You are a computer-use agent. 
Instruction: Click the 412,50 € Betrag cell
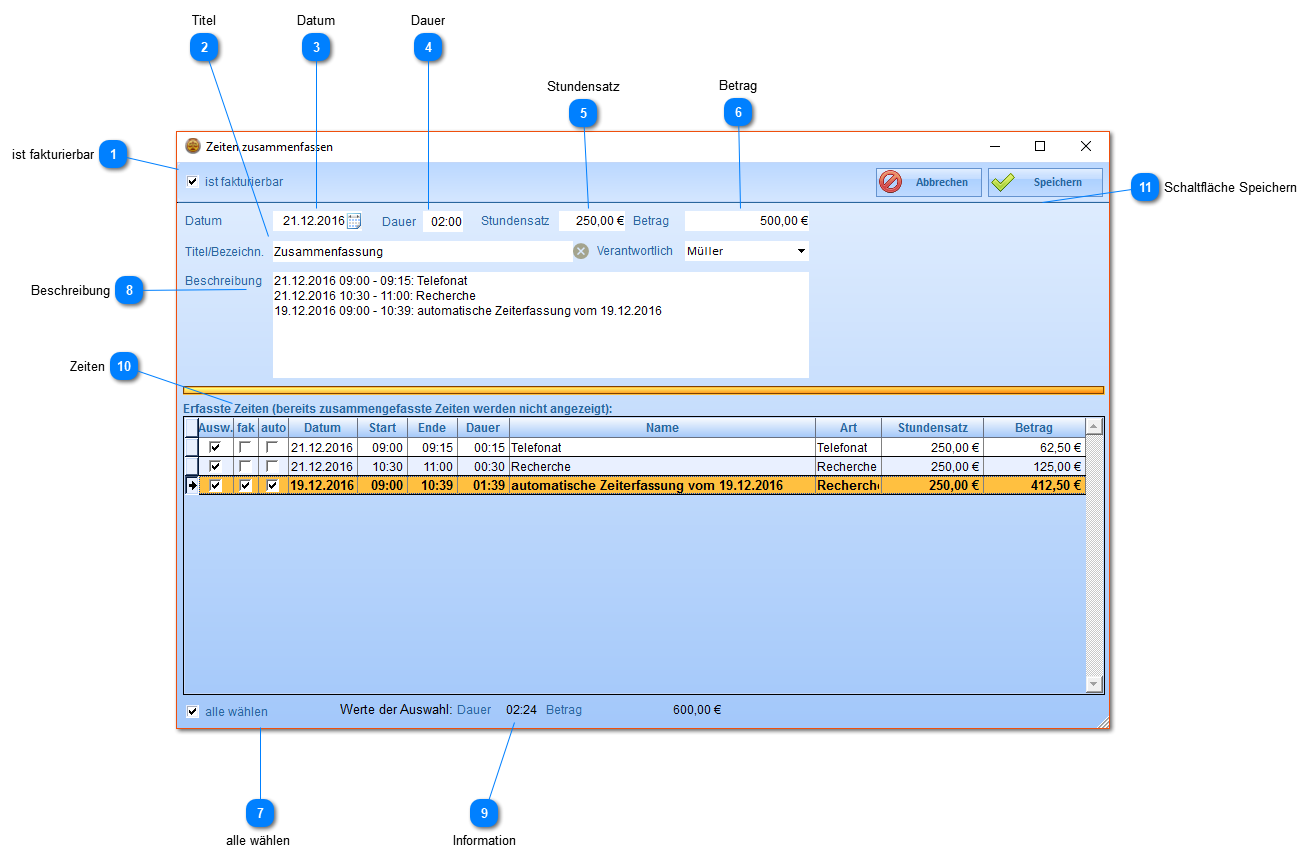[1034, 485]
